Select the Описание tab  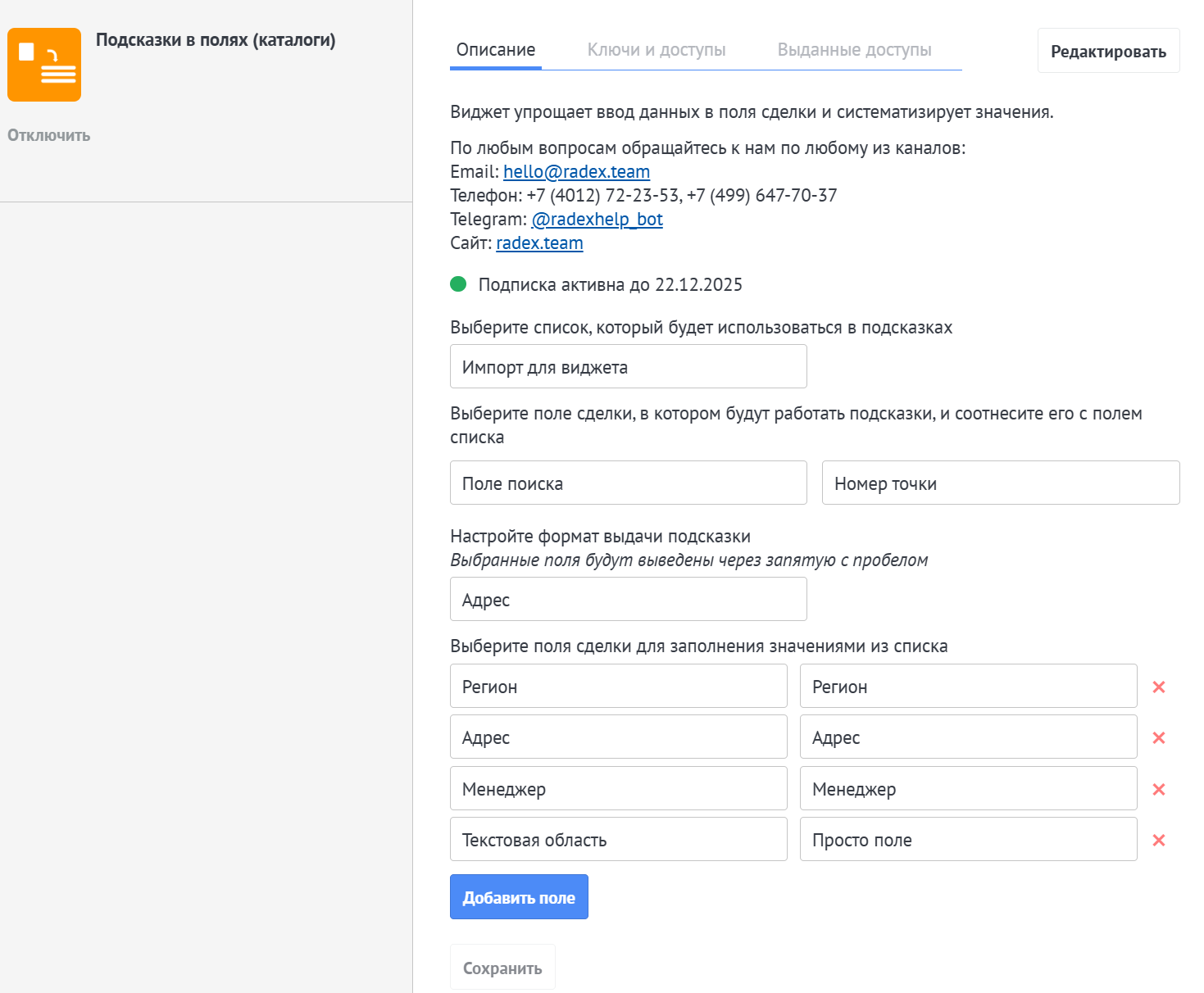point(496,50)
